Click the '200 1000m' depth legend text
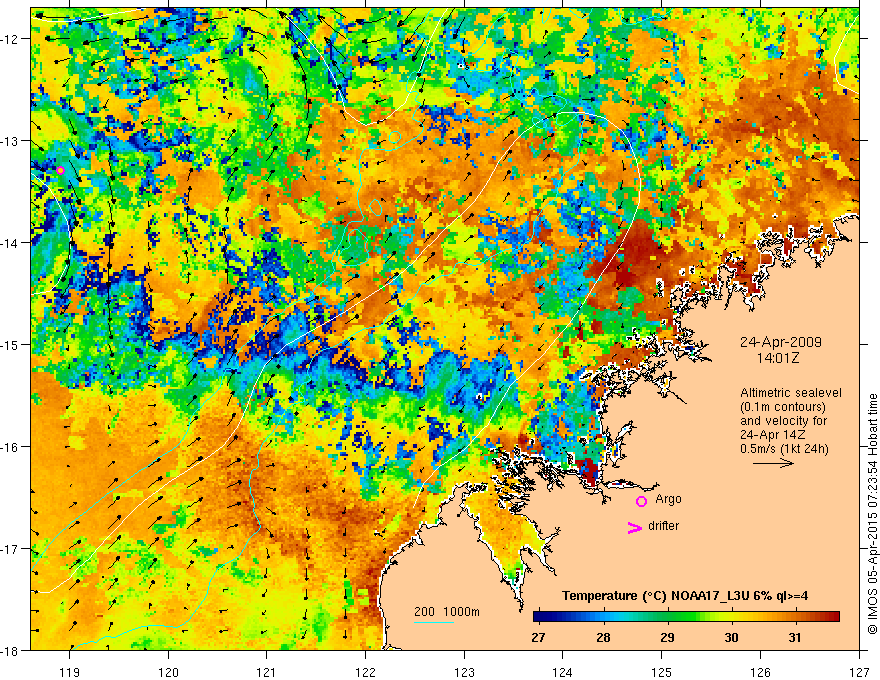Viewport: 880px width, 680px height. (x=447, y=612)
